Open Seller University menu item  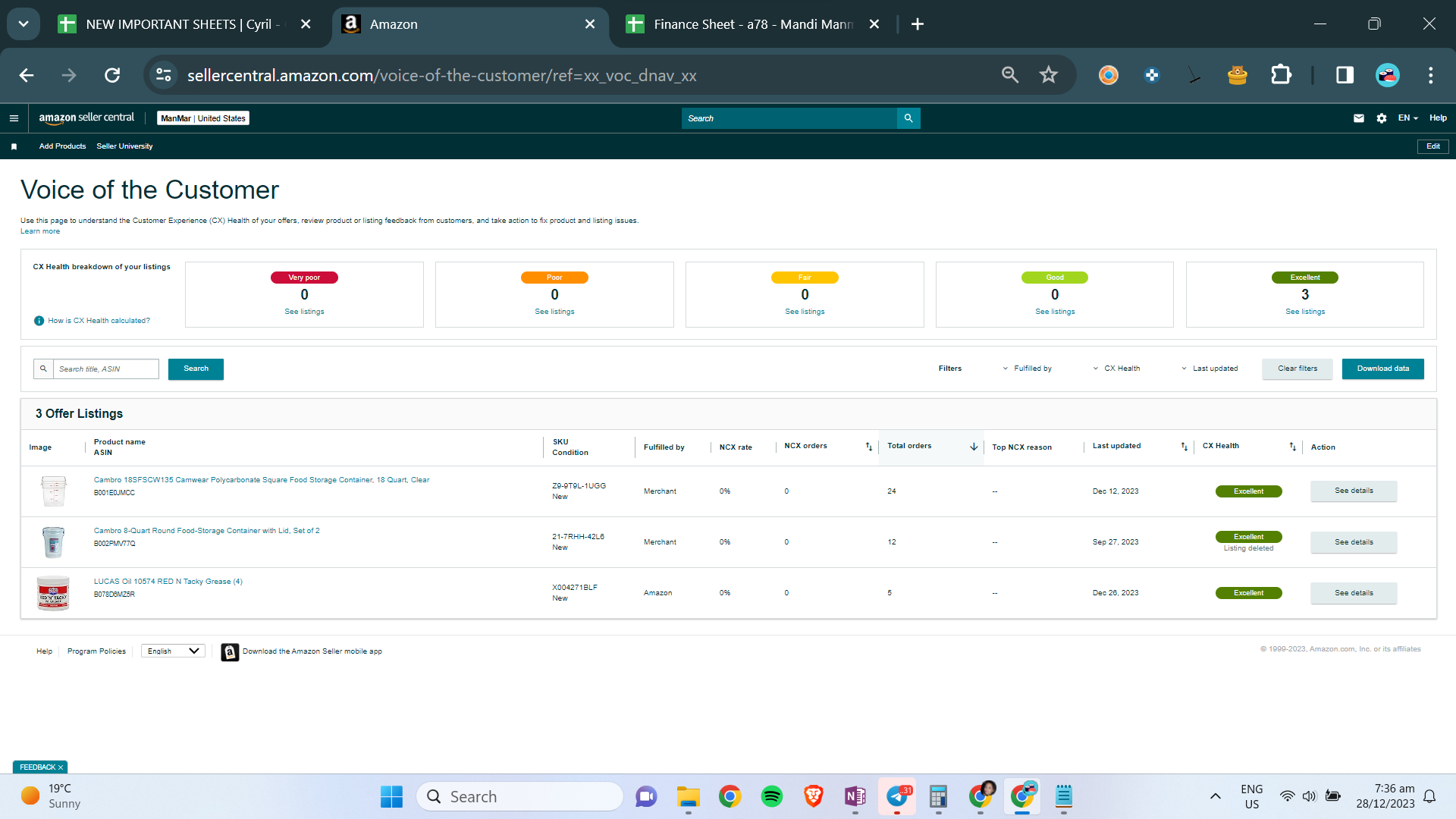[124, 146]
